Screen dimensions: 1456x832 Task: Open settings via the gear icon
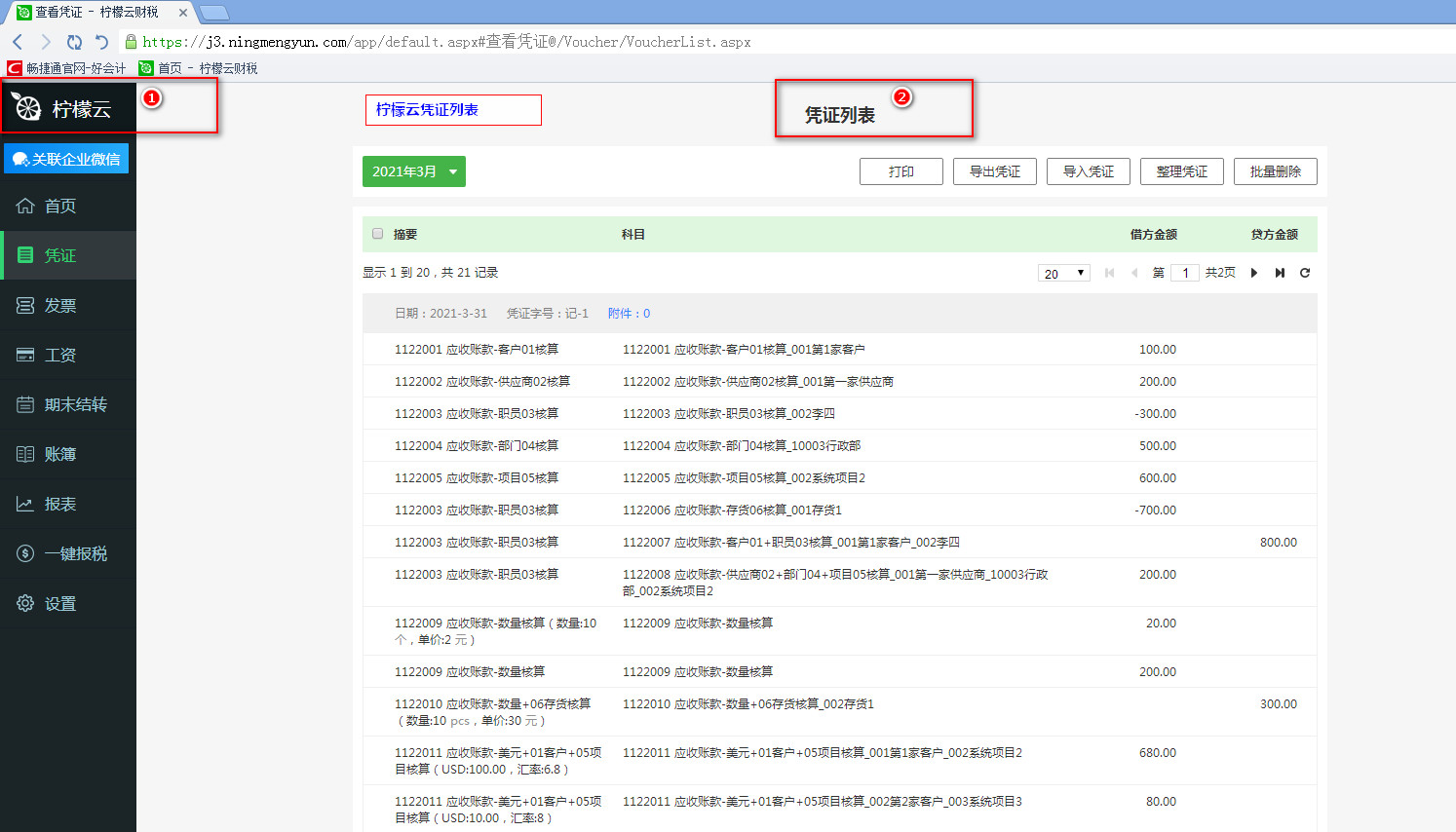click(25, 604)
